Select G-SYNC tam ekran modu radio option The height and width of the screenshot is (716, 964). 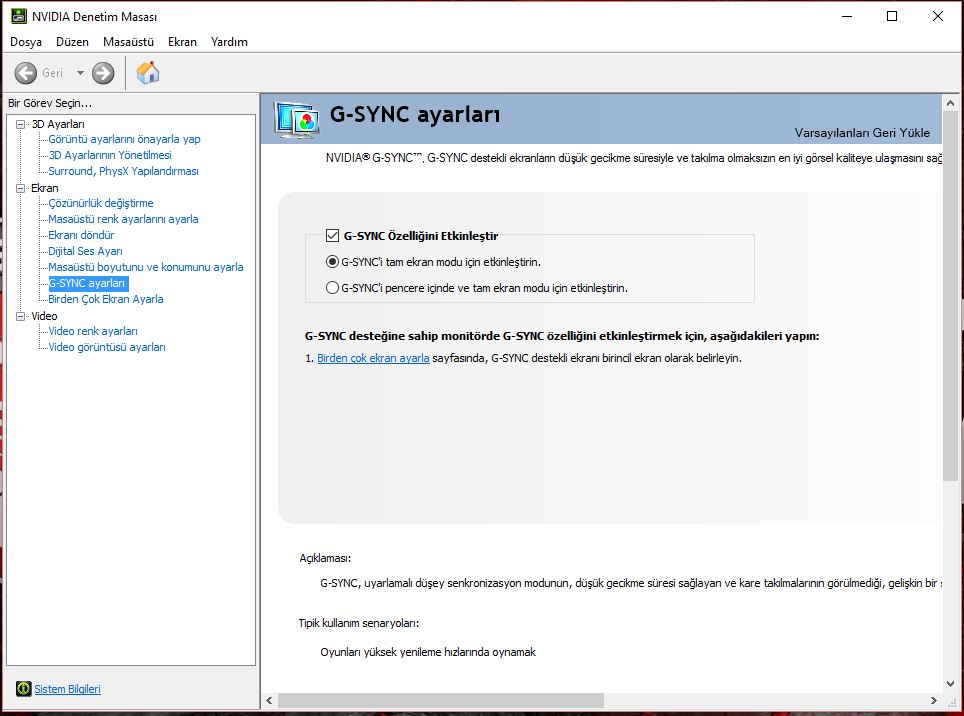click(332, 262)
